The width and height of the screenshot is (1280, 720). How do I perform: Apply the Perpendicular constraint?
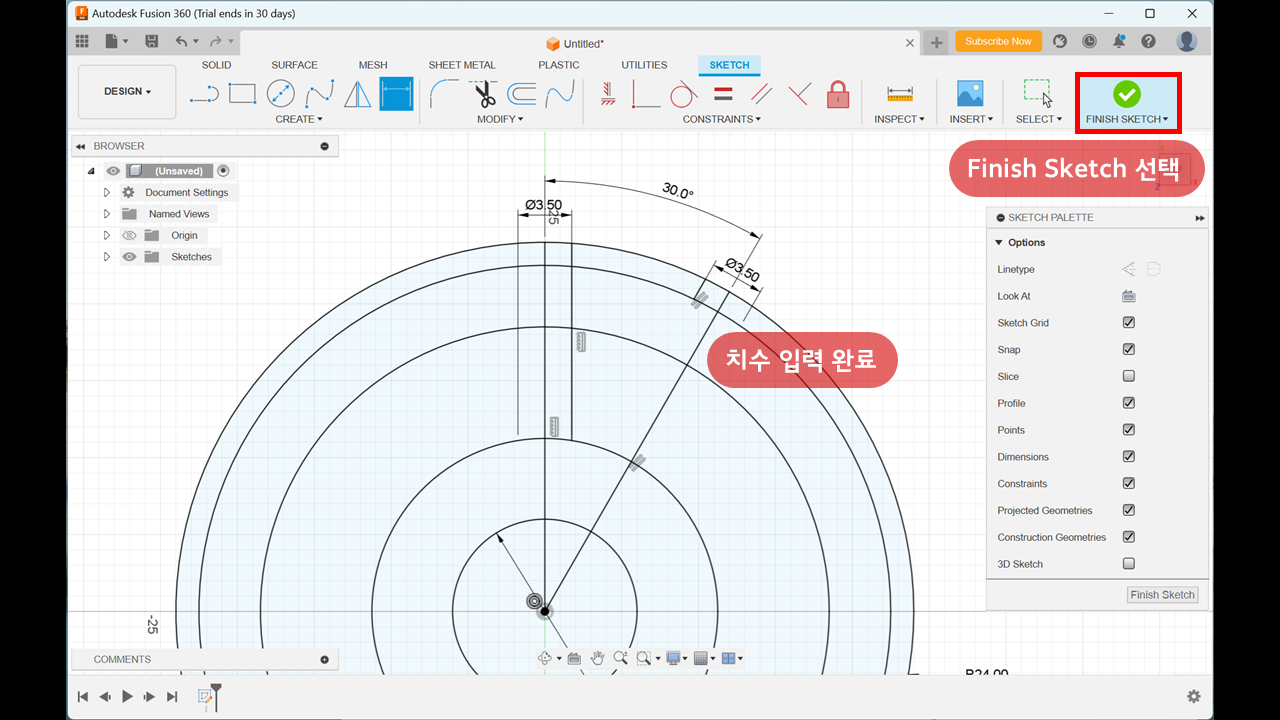tap(799, 94)
